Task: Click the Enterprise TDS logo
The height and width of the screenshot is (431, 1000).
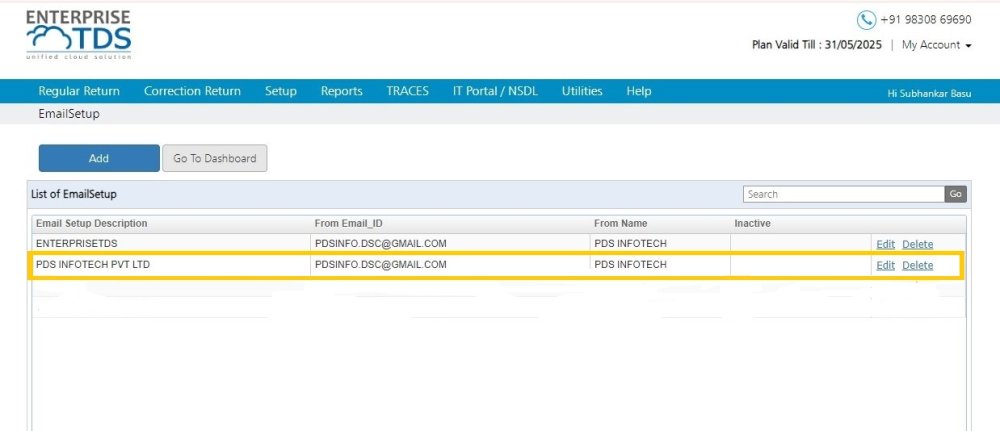Action: [x=78, y=35]
